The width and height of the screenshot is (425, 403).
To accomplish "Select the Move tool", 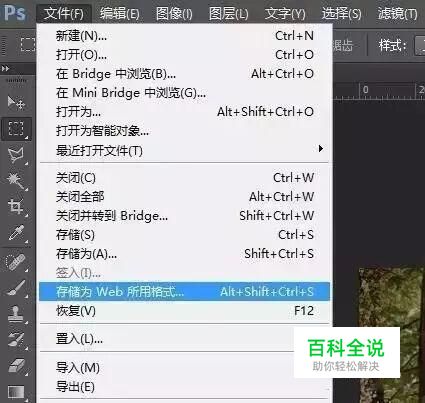I will click(16, 103).
